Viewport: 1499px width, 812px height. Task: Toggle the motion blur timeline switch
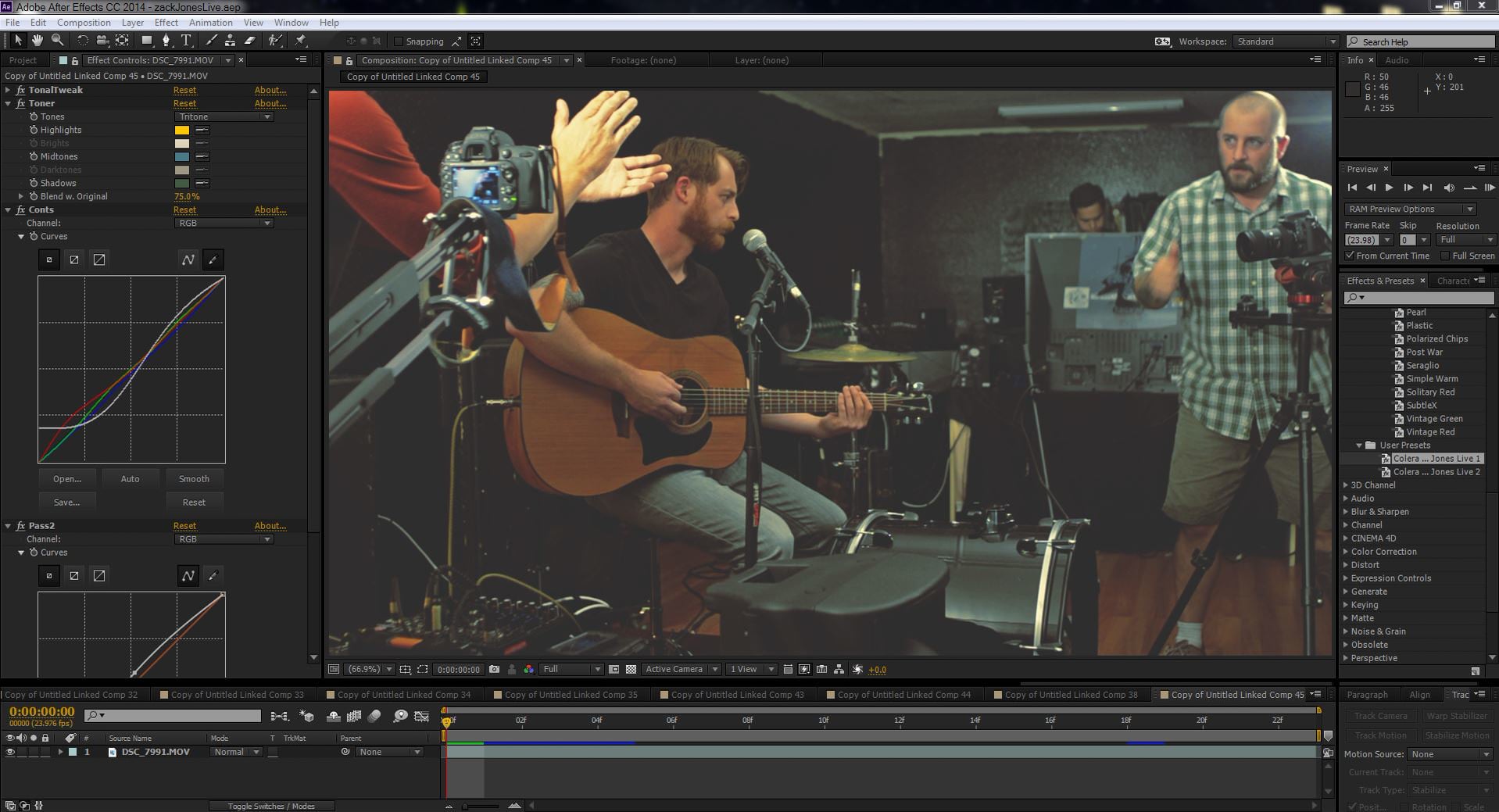(x=374, y=716)
